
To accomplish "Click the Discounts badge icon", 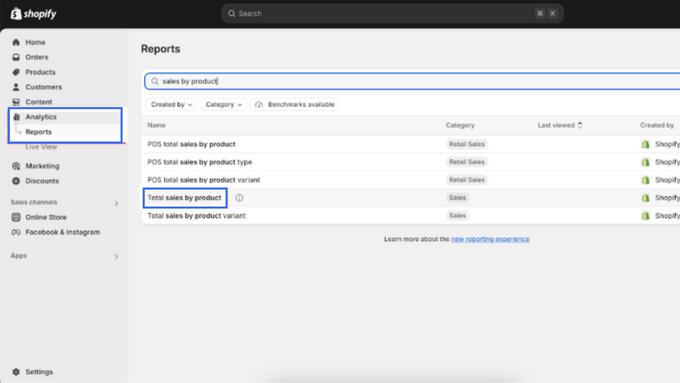I will tap(16, 181).
